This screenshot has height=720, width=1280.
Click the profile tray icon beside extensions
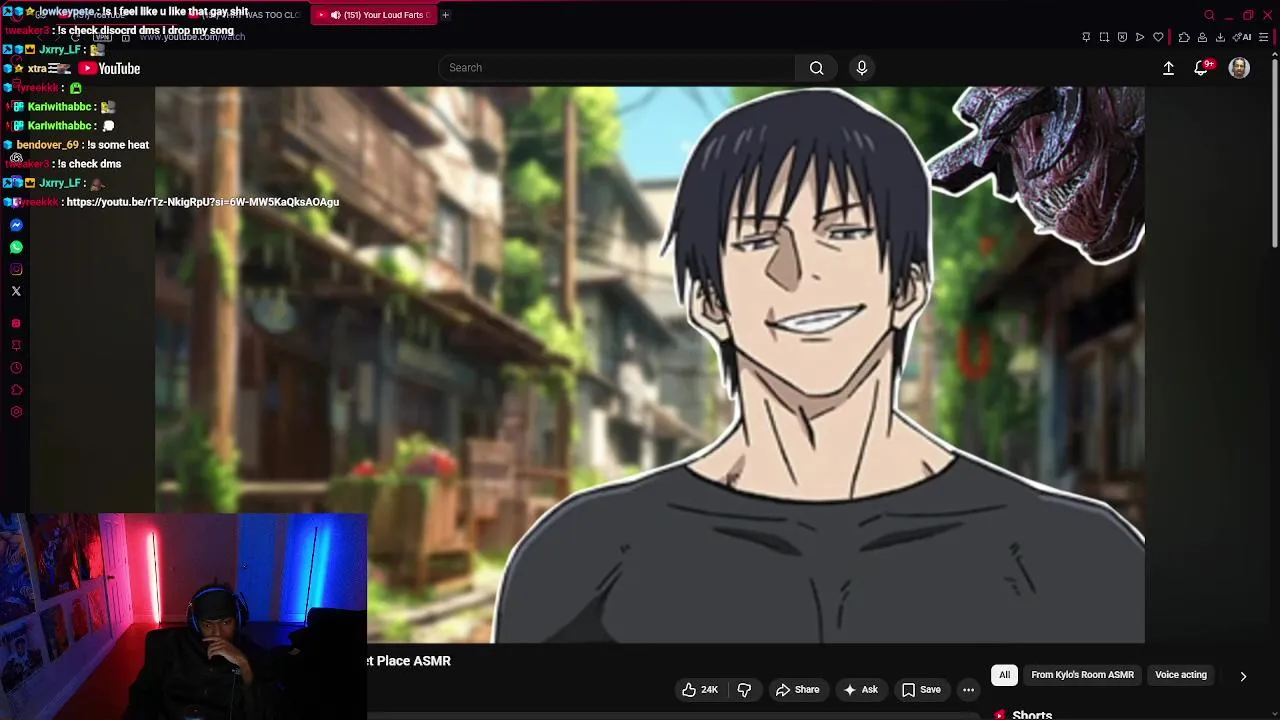1202,37
